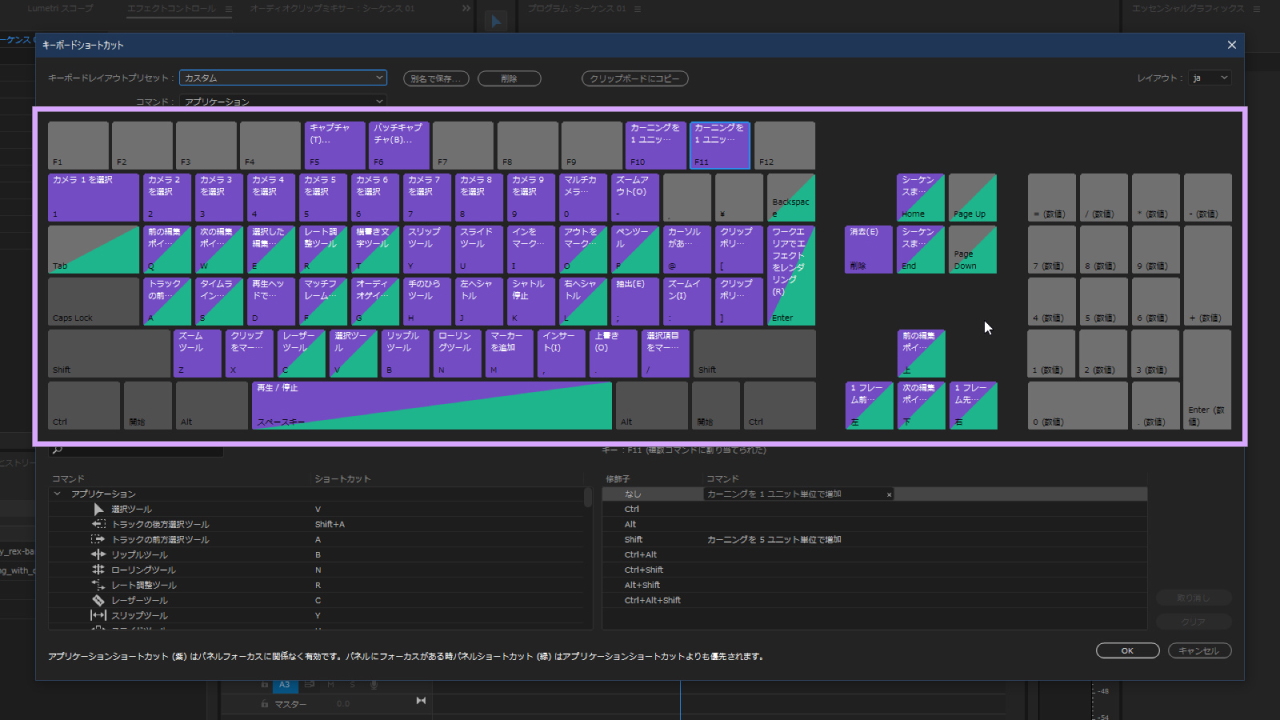Remove the カーニングを 1 ユニット単位で増加 assignment via x
1280x720 pixels.
click(x=888, y=494)
